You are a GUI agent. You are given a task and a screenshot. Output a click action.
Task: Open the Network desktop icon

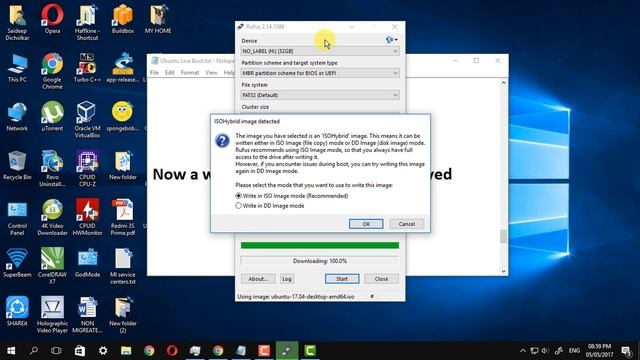[x=17, y=116]
